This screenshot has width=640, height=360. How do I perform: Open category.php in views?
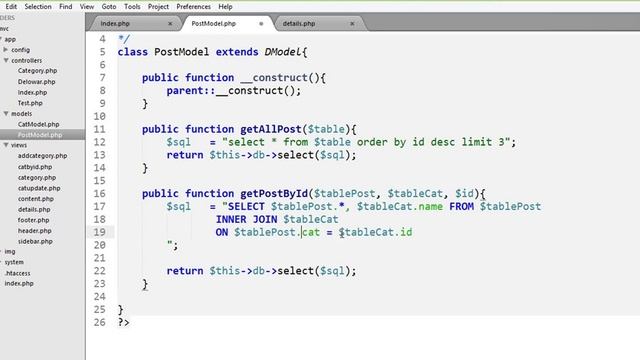pos(37,178)
